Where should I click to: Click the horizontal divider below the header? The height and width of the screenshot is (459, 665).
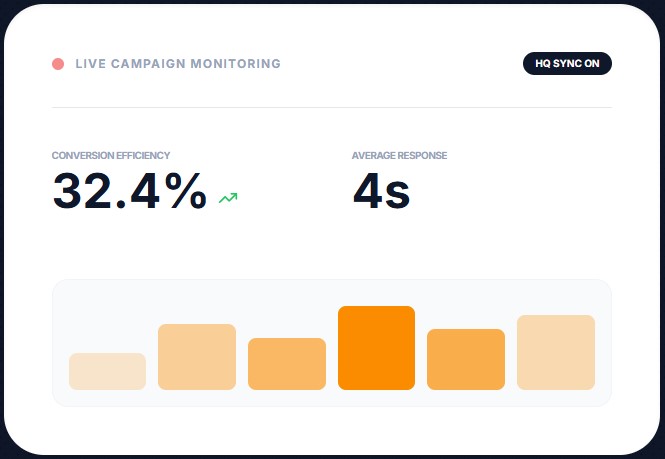tap(331, 106)
